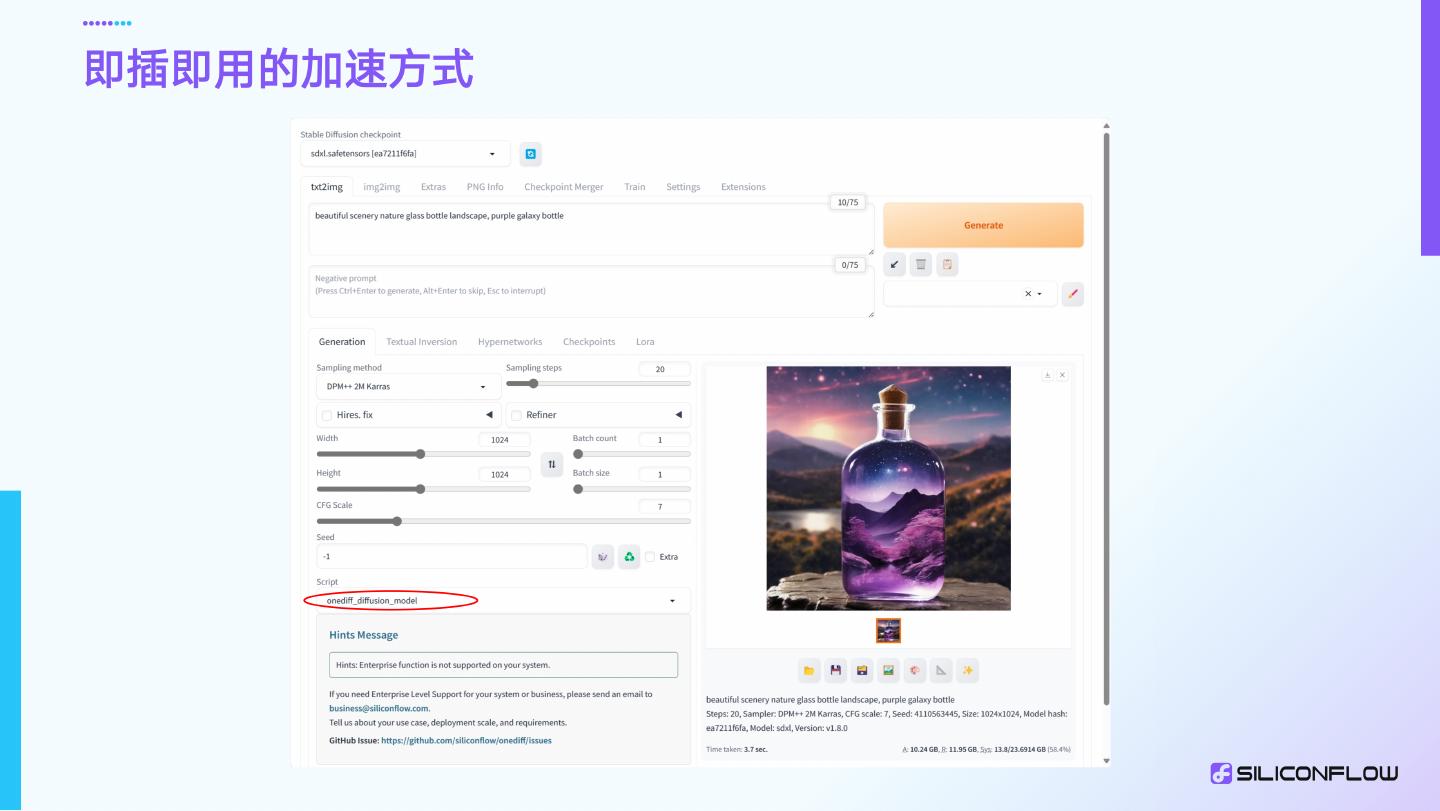Open the styles dropdown arrow

click(x=1040, y=294)
